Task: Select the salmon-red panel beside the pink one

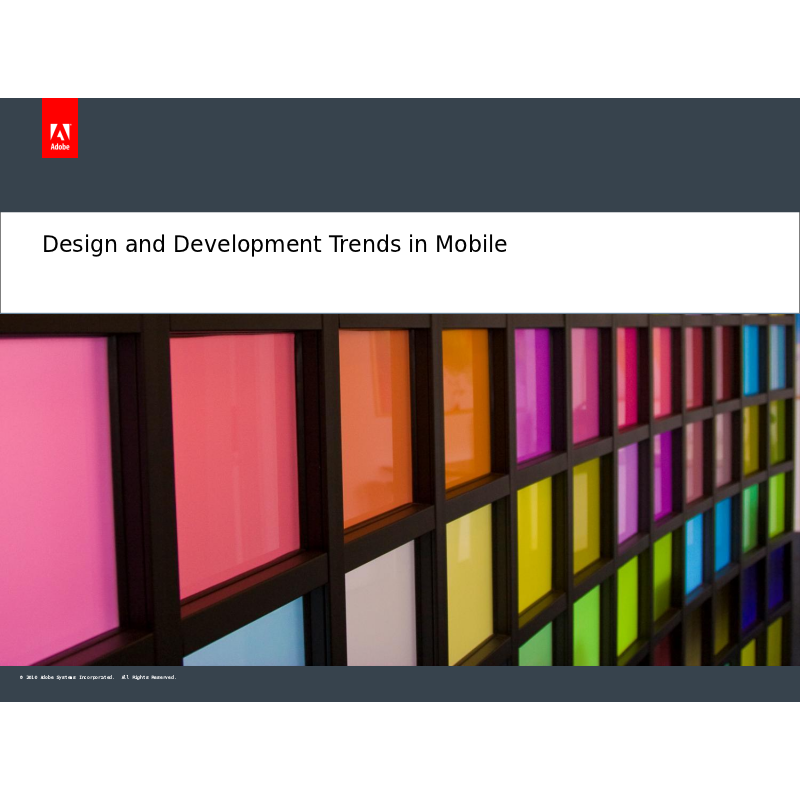Action: click(233, 460)
